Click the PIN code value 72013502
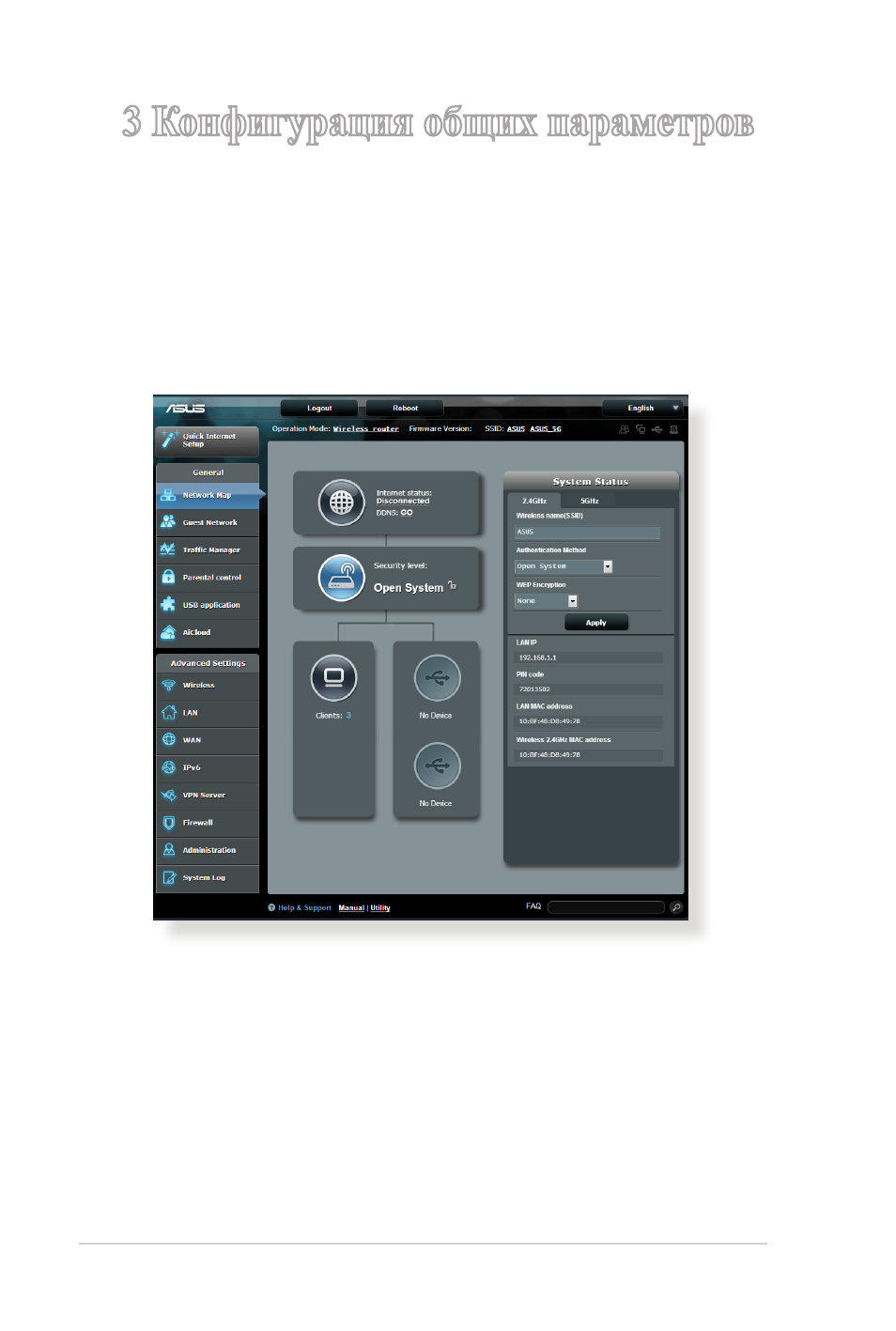Screen dimensions: 896x1331 pos(534,689)
